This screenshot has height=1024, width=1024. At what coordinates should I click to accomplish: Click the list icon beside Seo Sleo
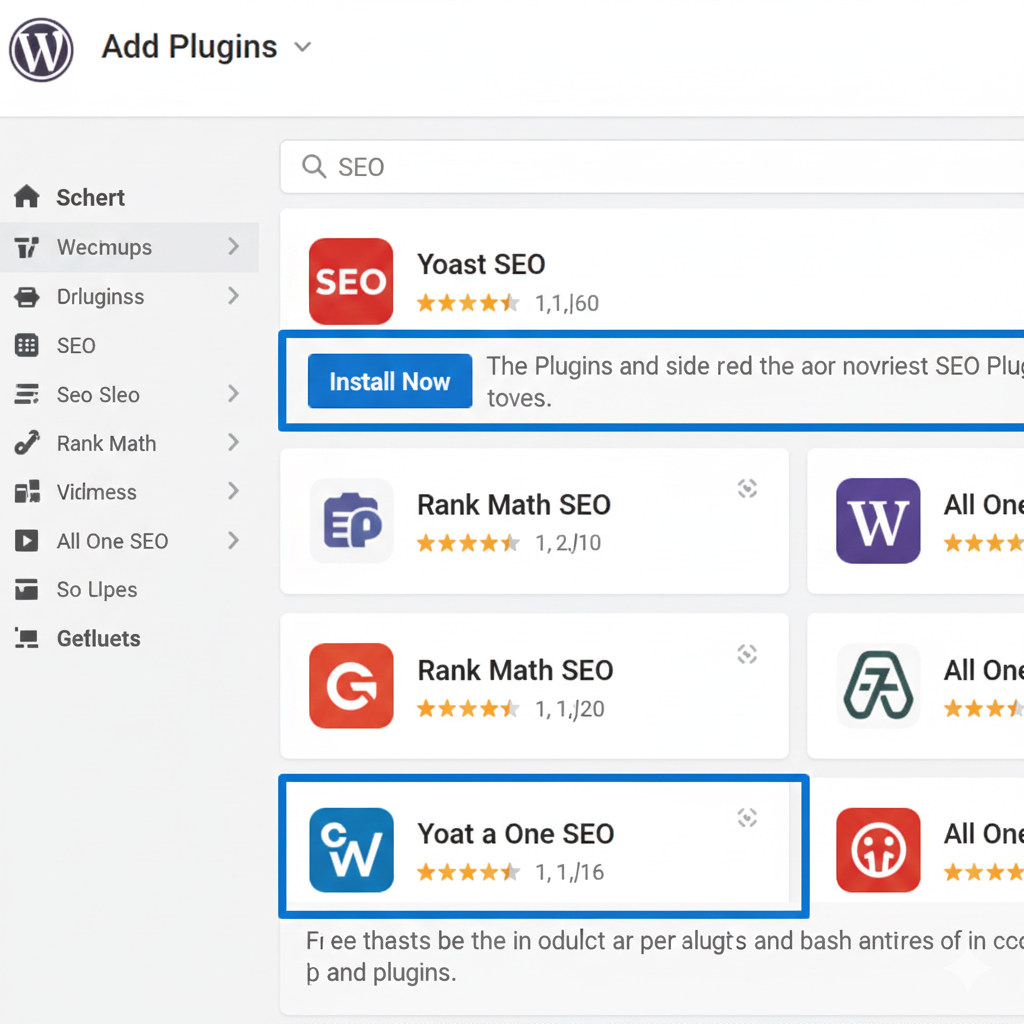pos(27,394)
